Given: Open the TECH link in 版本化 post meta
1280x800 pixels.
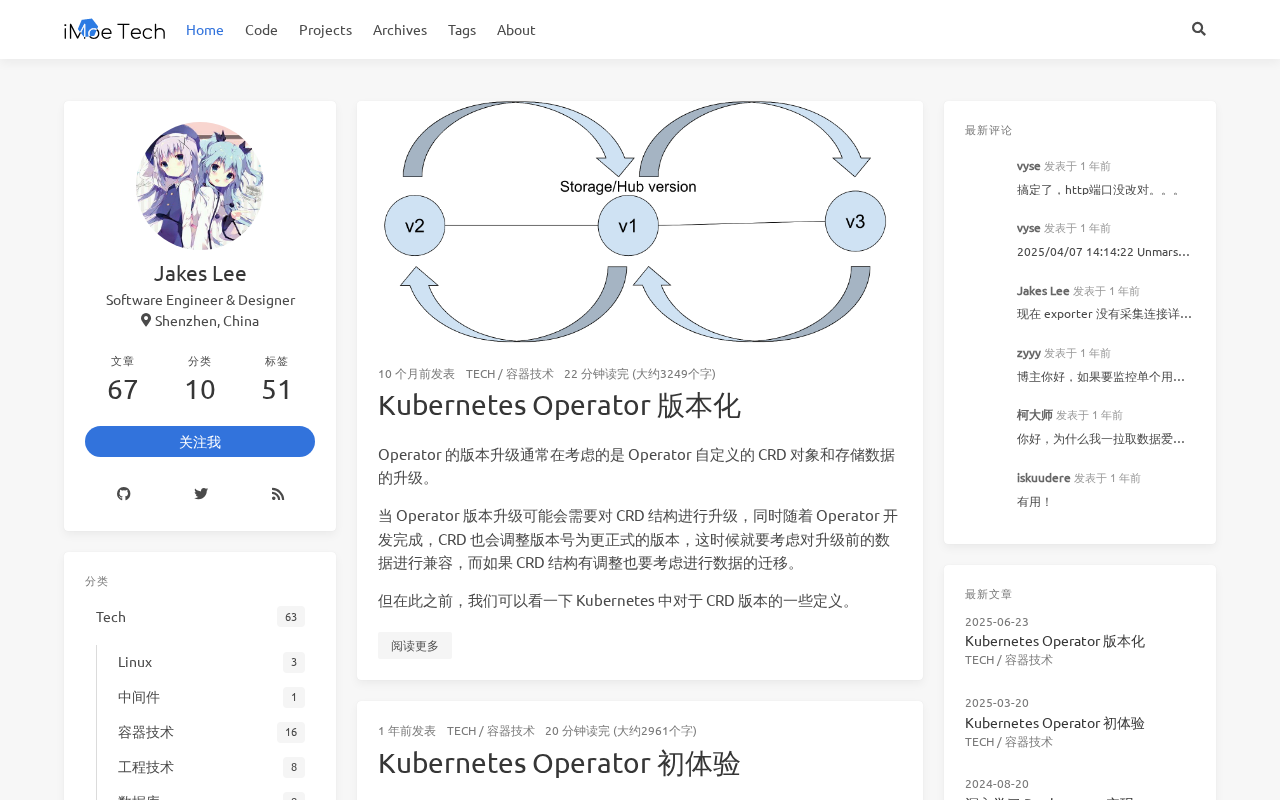Looking at the screenshot, I should [x=480, y=373].
